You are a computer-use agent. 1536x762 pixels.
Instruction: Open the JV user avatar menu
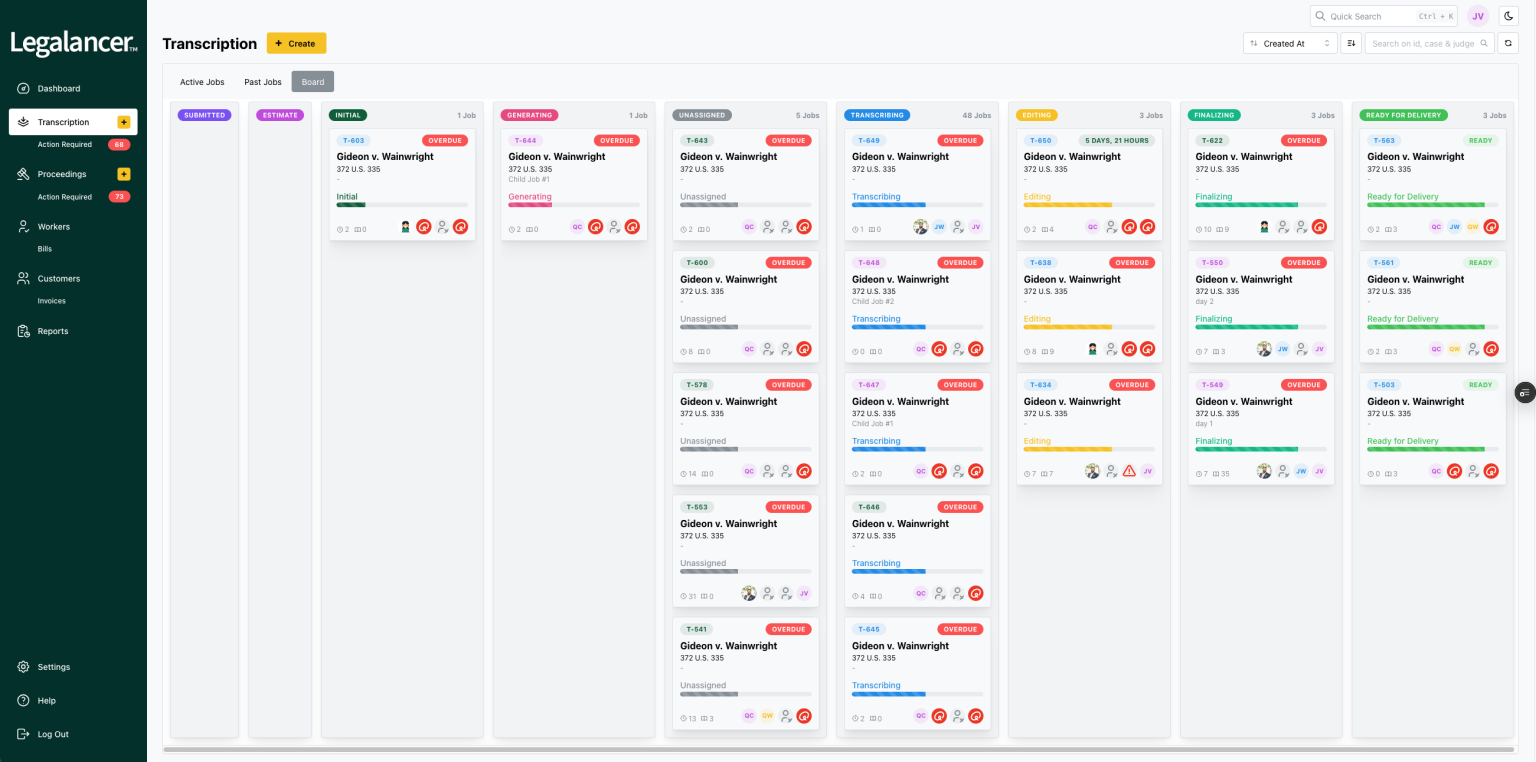[1478, 16]
